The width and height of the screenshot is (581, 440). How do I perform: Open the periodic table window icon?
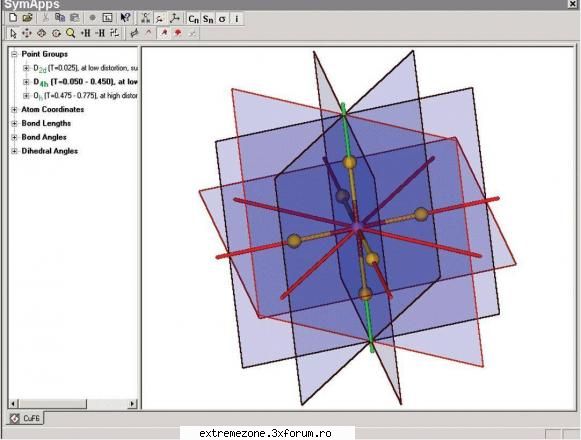click(107, 18)
